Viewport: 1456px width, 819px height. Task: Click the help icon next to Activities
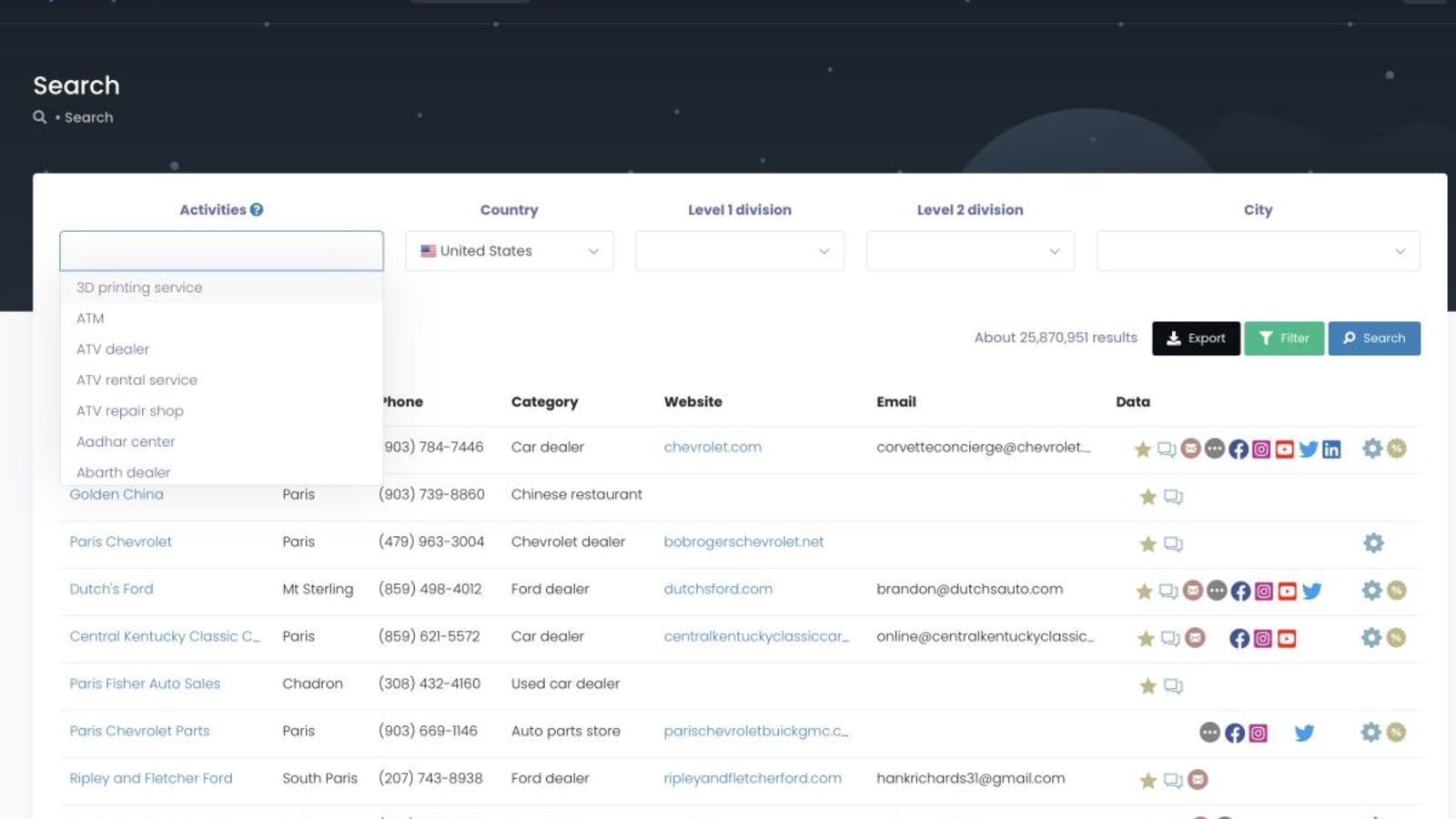(257, 209)
